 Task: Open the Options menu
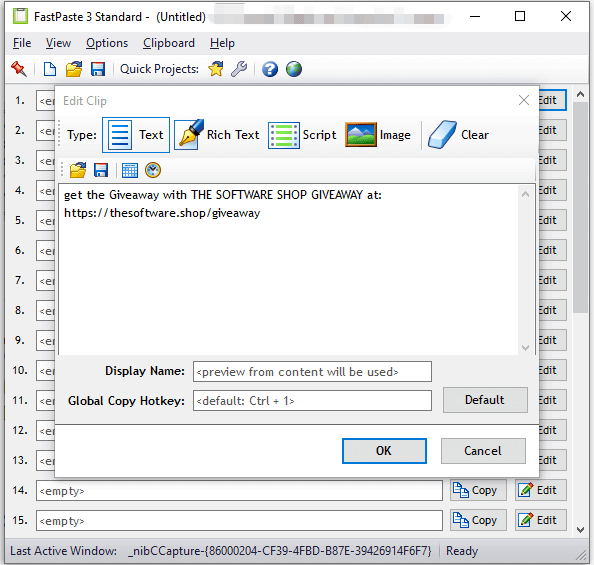pos(107,43)
